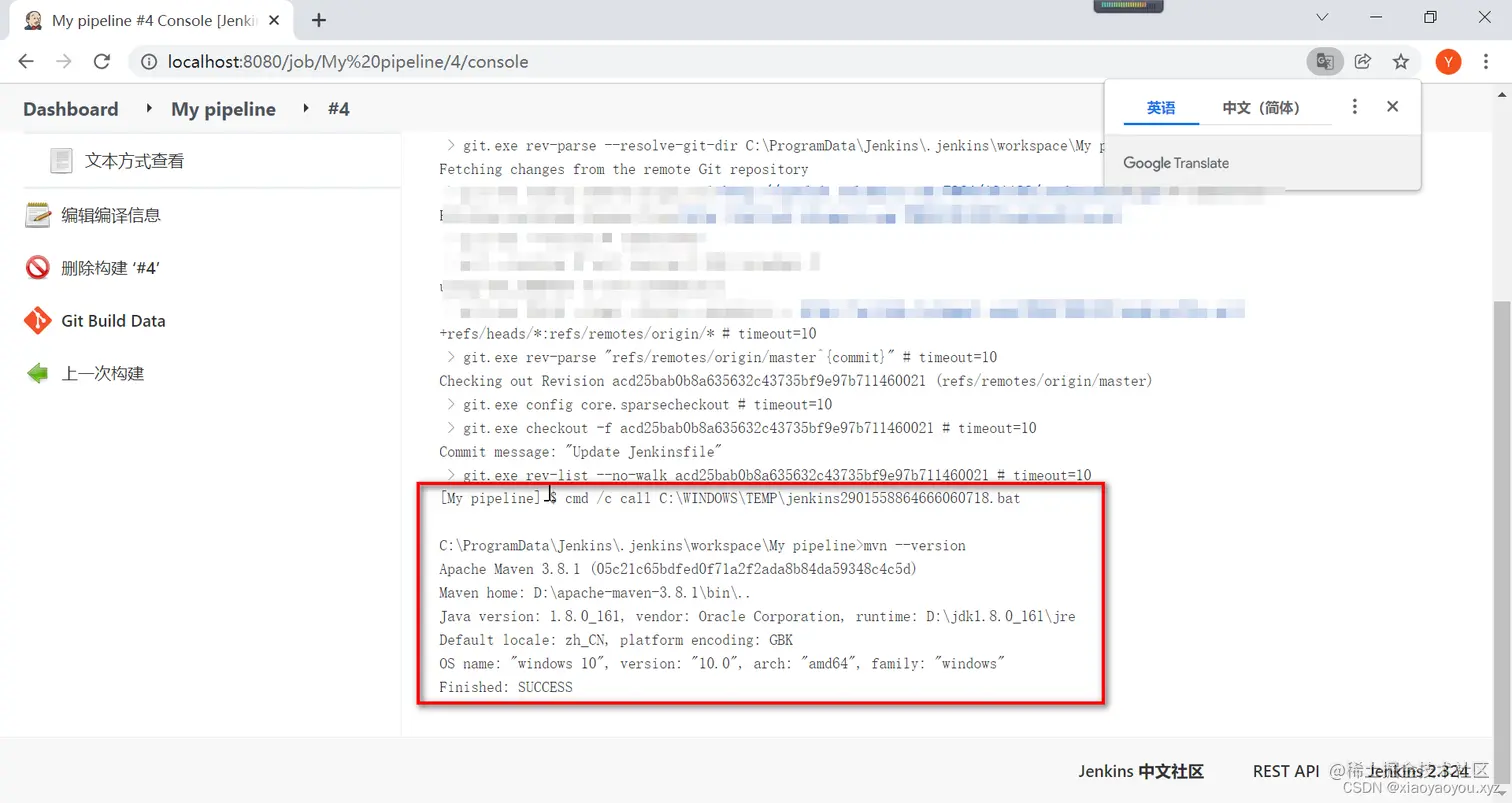Click the 'Finished: SUCCESS' console line
1512x803 pixels.
tap(505, 688)
